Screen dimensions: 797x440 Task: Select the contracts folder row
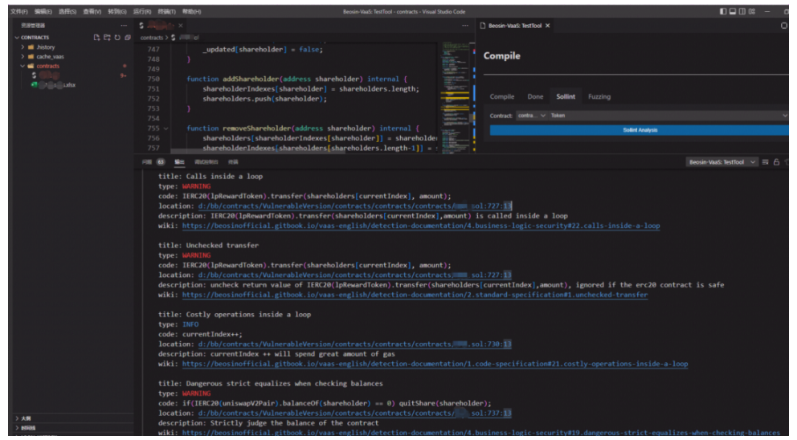(72, 66)
